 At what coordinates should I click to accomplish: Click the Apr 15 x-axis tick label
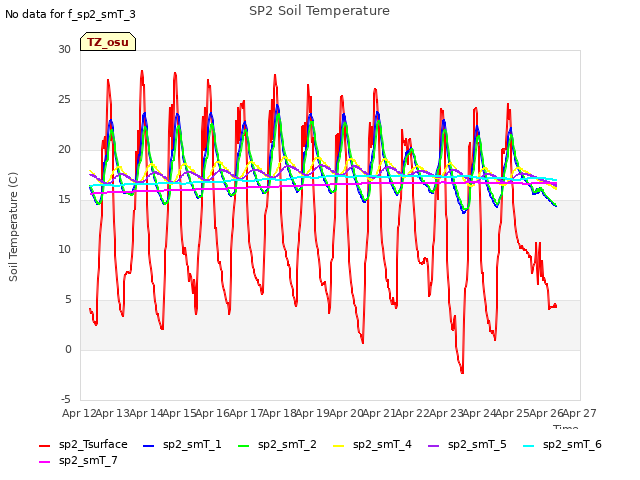click(179, 413)
